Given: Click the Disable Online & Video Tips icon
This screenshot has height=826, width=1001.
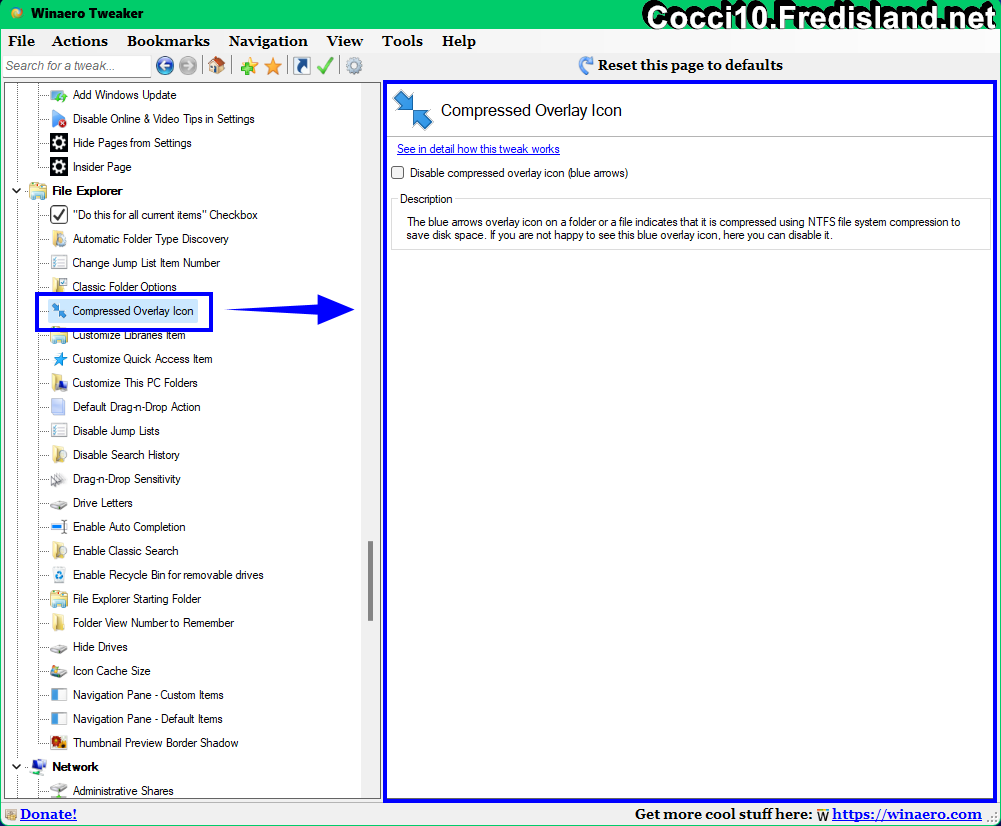Looking at the screenshot, I should [x=59, y=119].
